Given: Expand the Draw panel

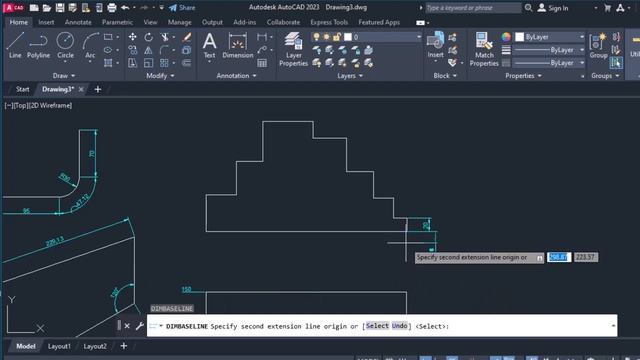Looking at the screenshot, I should click(x=64, y=76).
